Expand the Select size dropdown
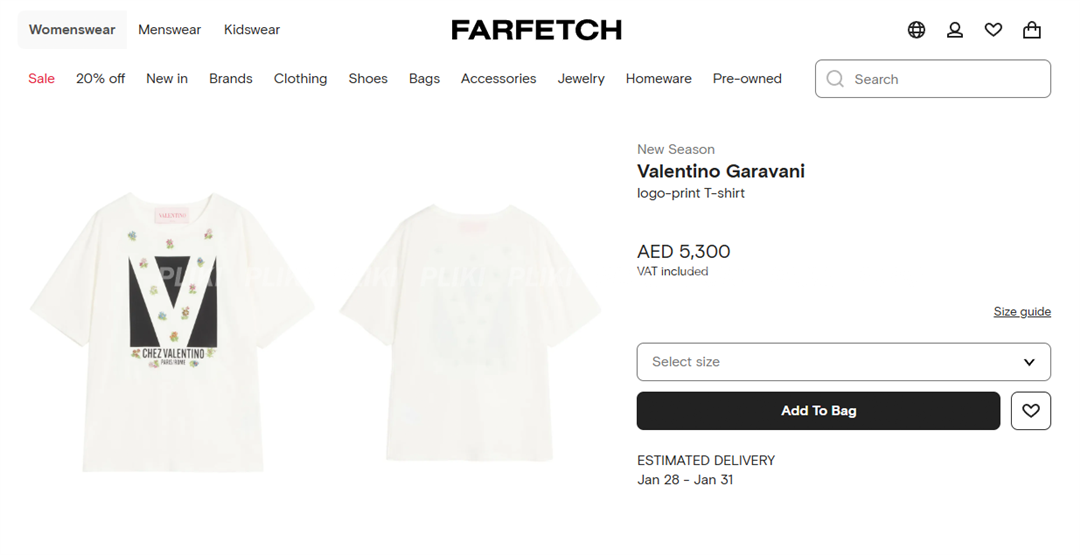The image size is (1080, 555). [844, 362]
